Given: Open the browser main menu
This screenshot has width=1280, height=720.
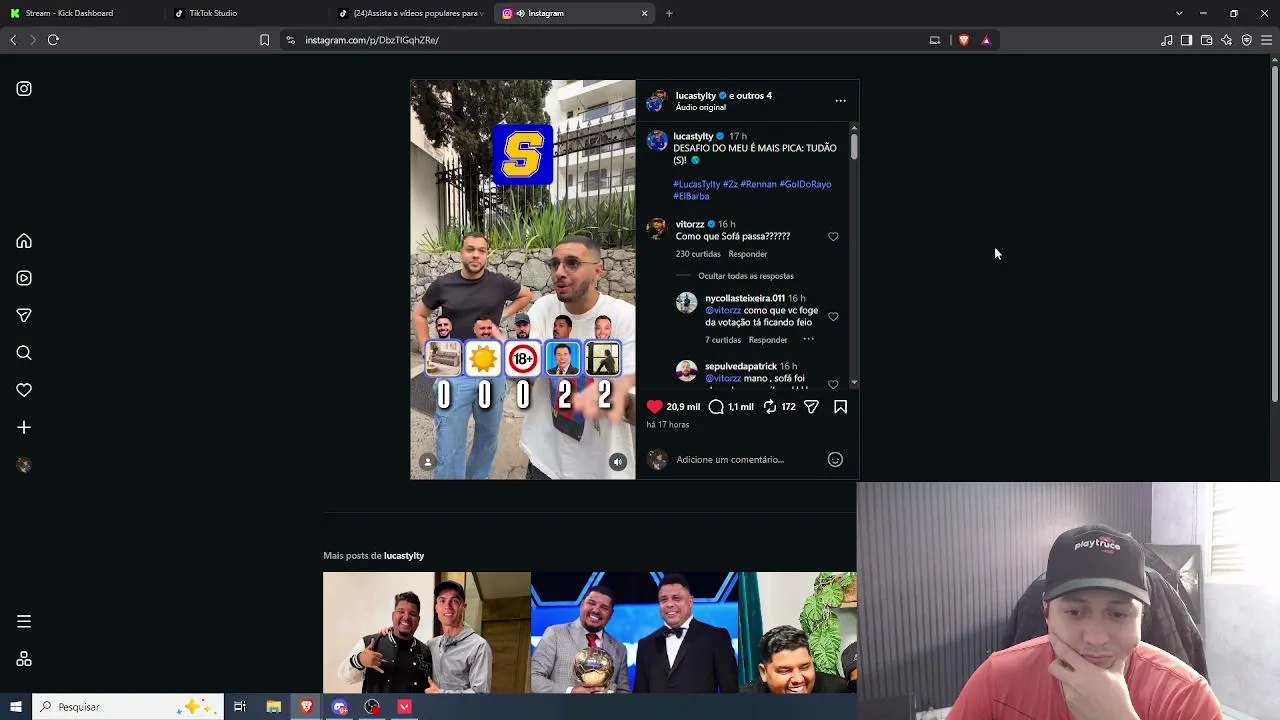Looking at the screenshot, I should click(1267, 40).
